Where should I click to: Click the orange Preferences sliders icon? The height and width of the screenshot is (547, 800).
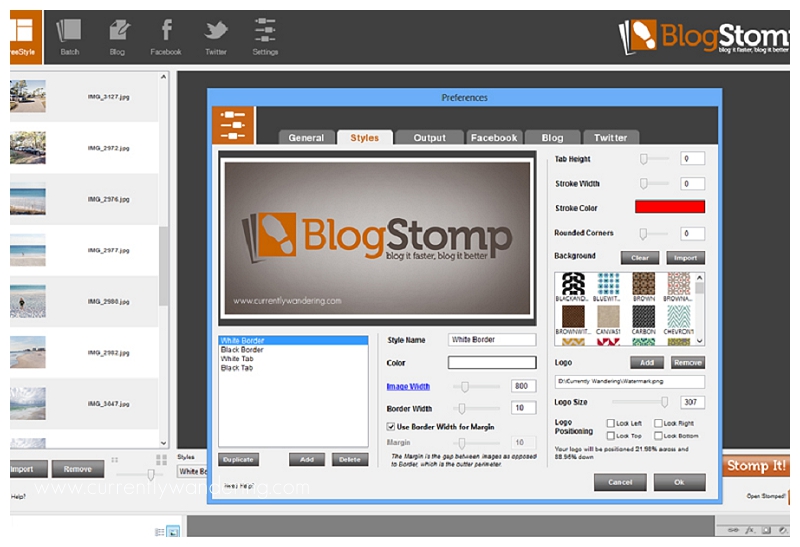(x=233, y=125)
